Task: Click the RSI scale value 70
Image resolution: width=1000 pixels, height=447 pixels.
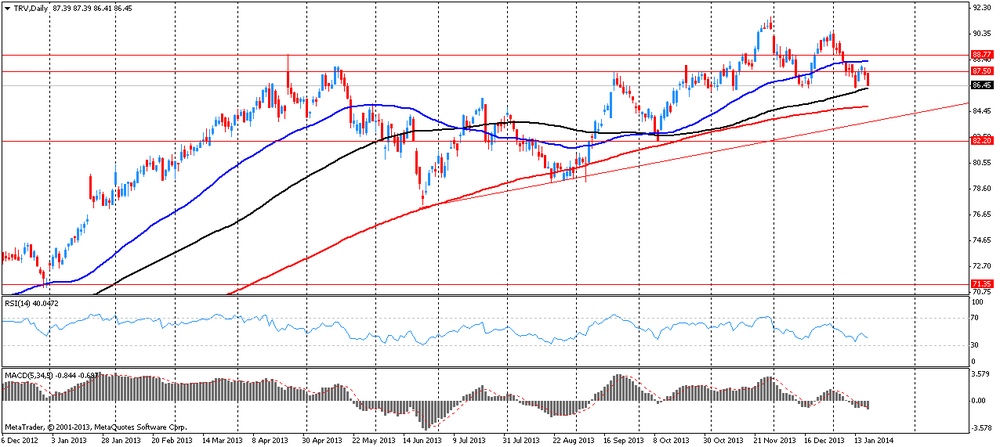Action: pos(976,318)
